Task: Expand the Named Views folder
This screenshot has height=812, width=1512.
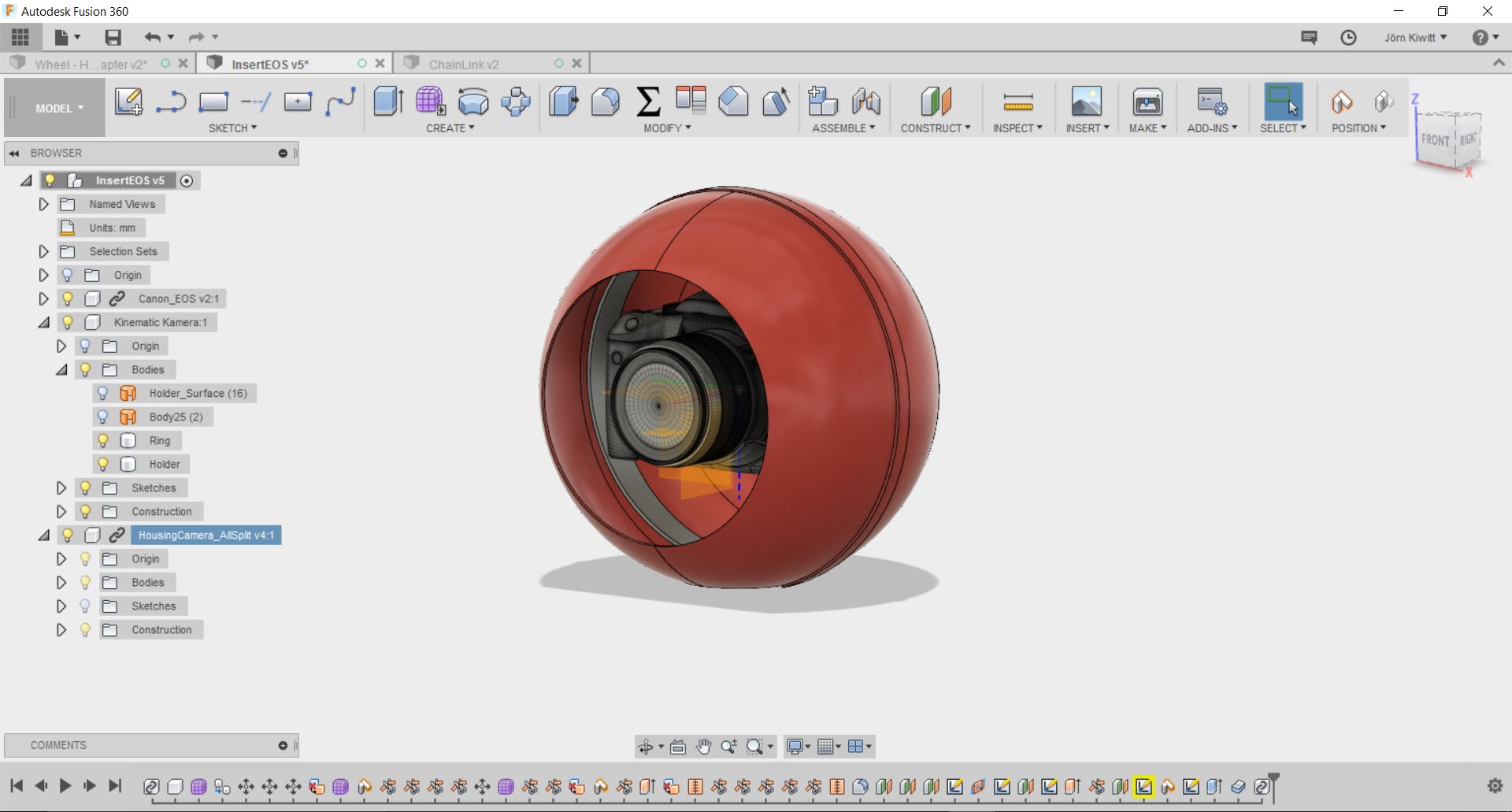Action: (x=43, y=204)
